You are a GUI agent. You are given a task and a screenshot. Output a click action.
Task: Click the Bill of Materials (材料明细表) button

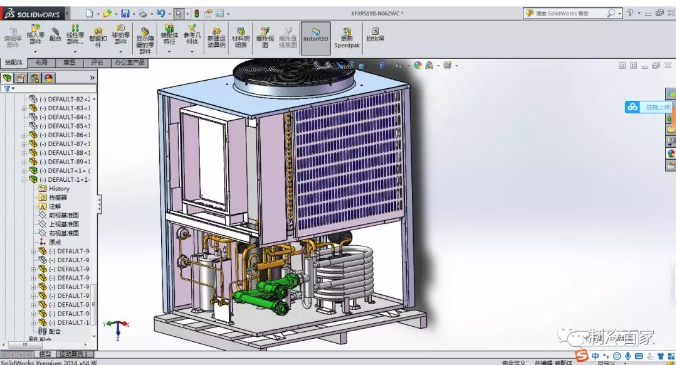coord(241,37)
